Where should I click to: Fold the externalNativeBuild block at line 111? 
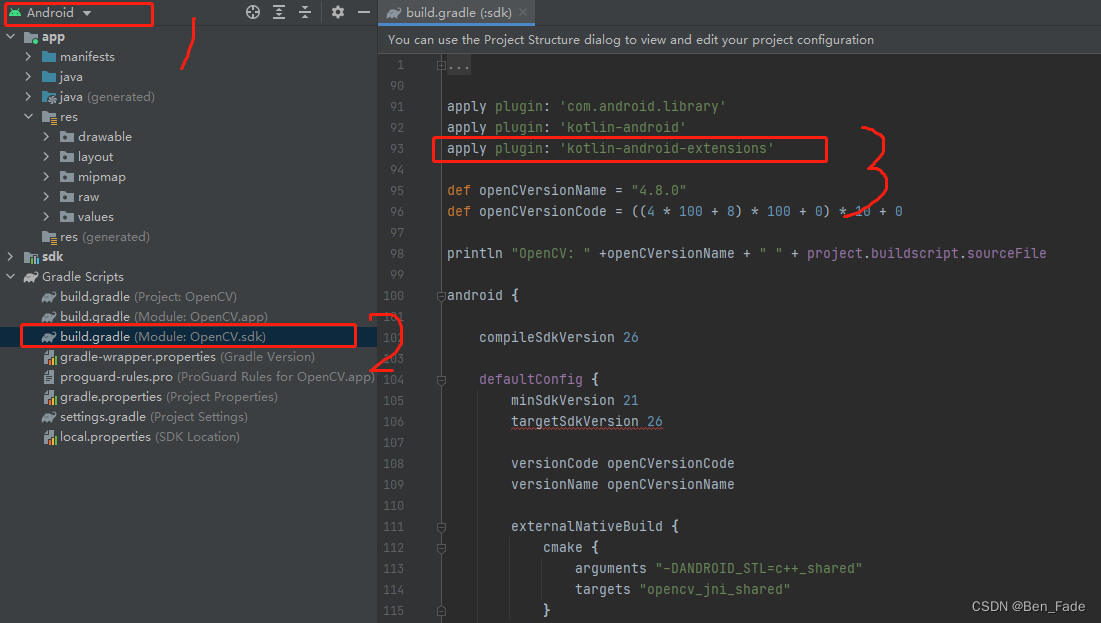point(441,527)
